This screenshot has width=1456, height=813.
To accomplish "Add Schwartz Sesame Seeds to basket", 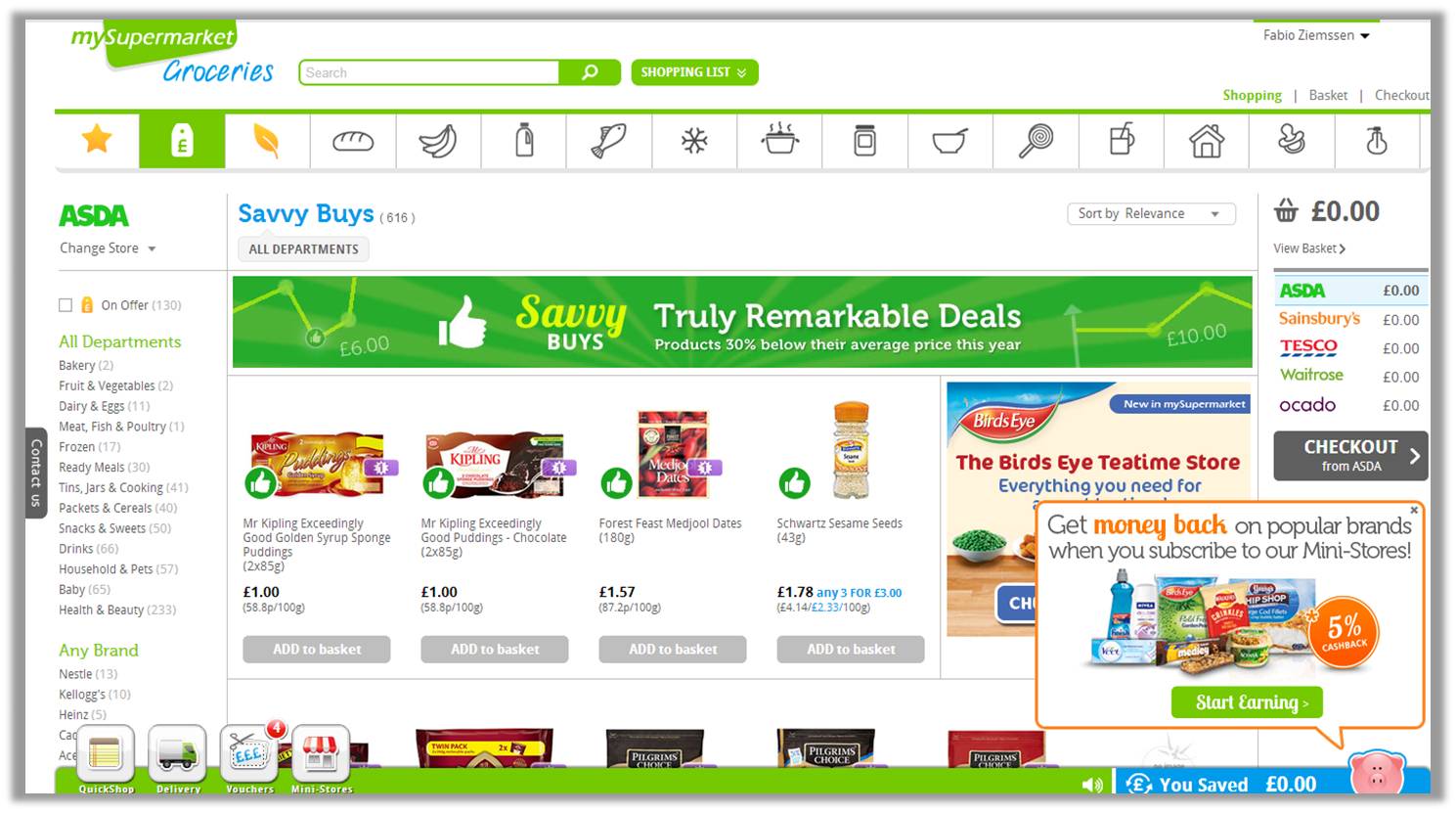I will (851, 649).
